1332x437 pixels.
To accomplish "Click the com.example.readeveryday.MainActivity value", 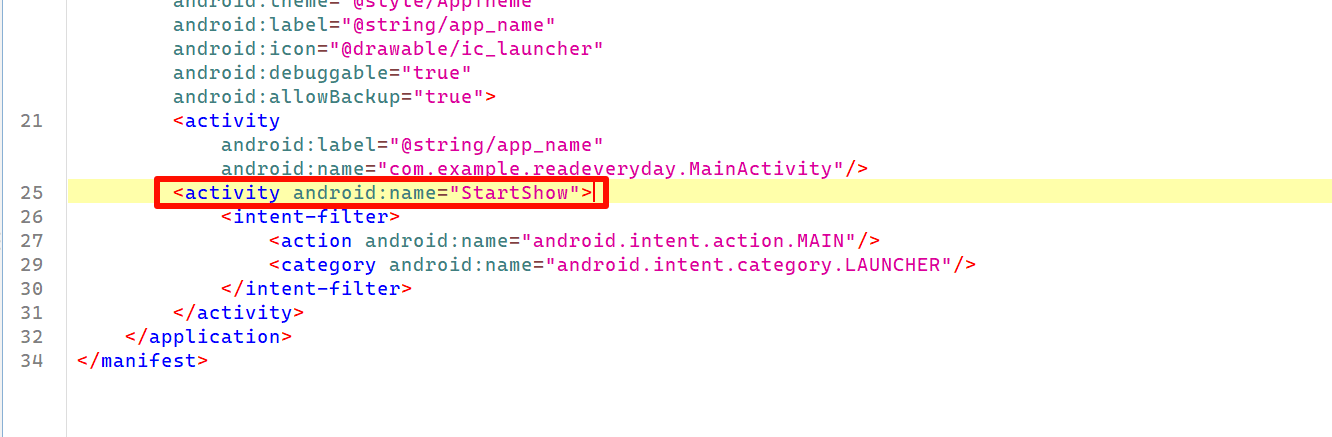I will (x=610, y=169).
